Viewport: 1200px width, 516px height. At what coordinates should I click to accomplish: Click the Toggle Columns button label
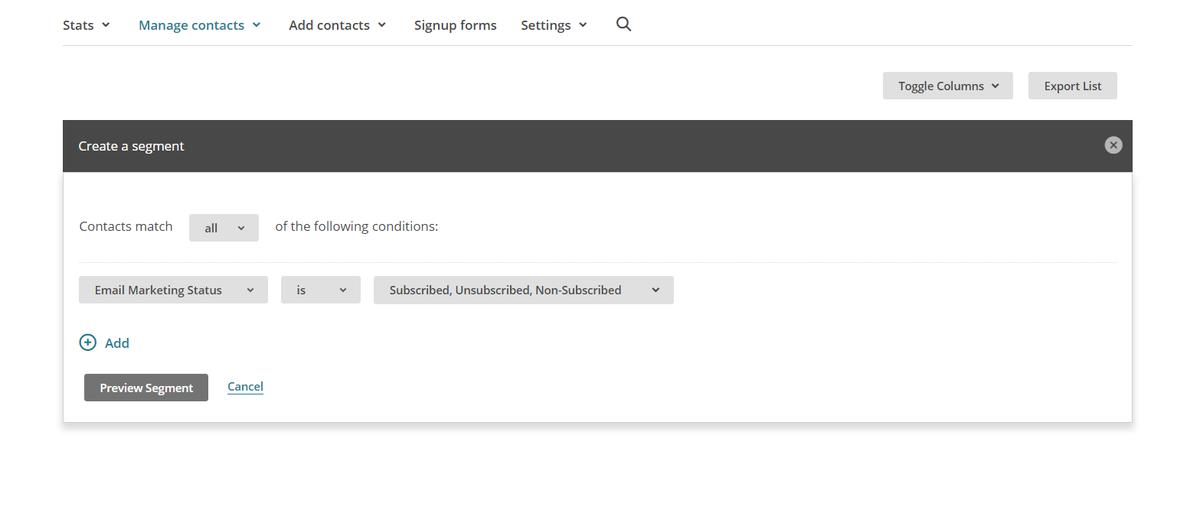940,86
